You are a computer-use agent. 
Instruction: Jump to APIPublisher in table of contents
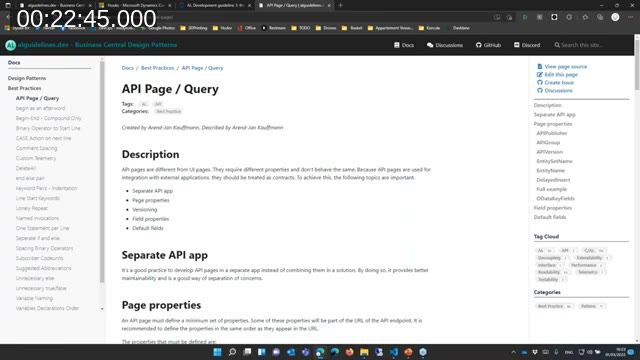552,133
